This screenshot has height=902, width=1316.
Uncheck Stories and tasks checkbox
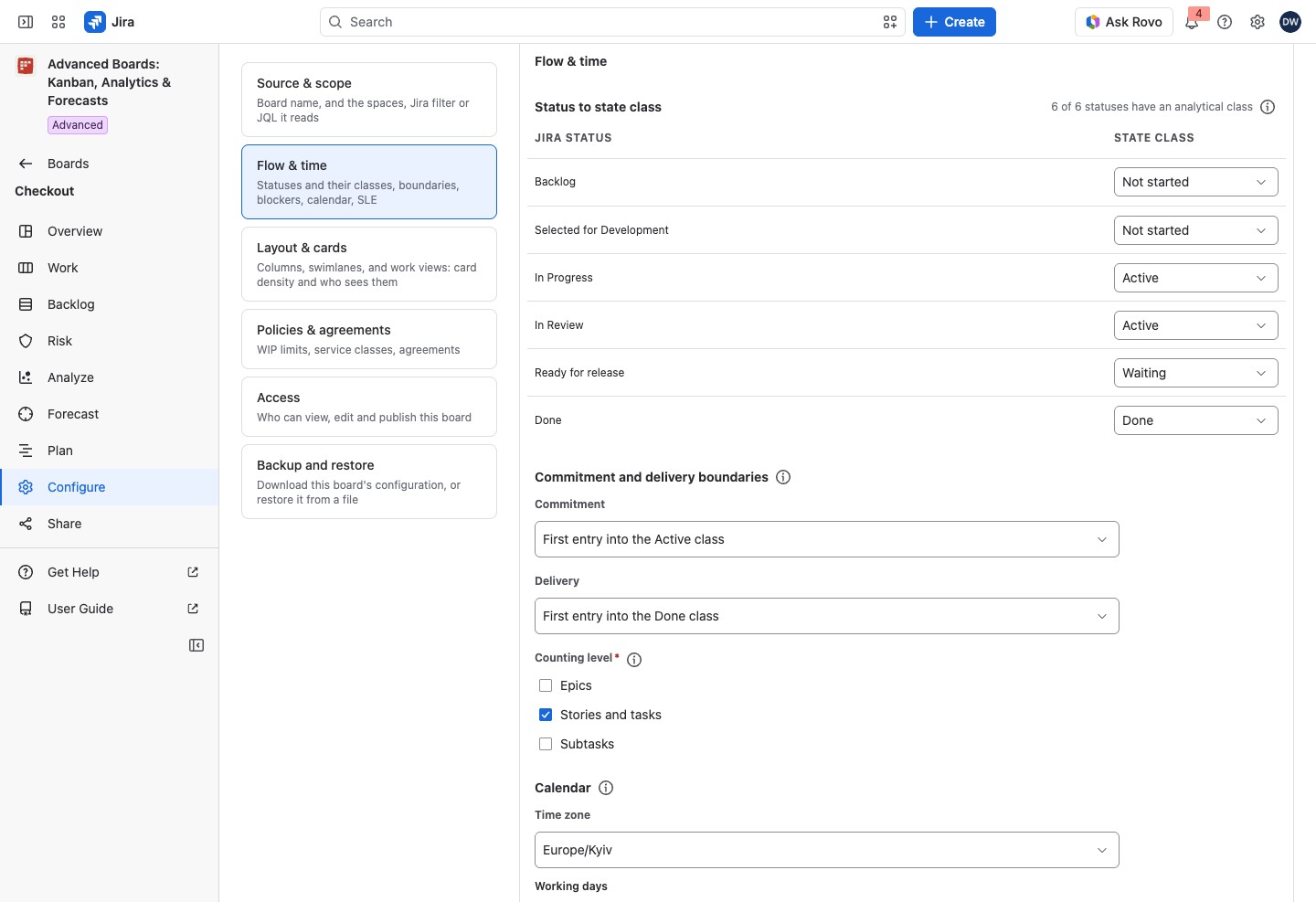coord(546,715)
